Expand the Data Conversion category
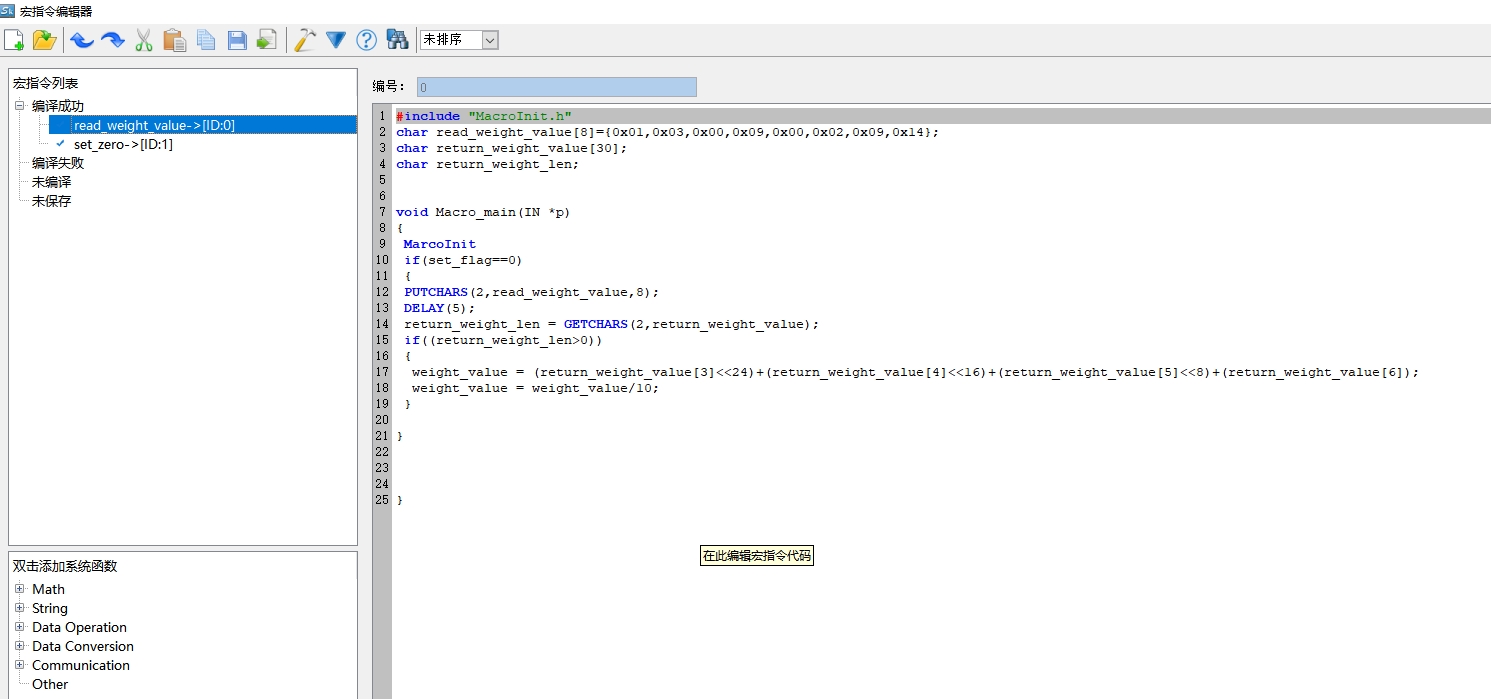This screenshot has width=1491, height=699. click(x=19, y=646)
